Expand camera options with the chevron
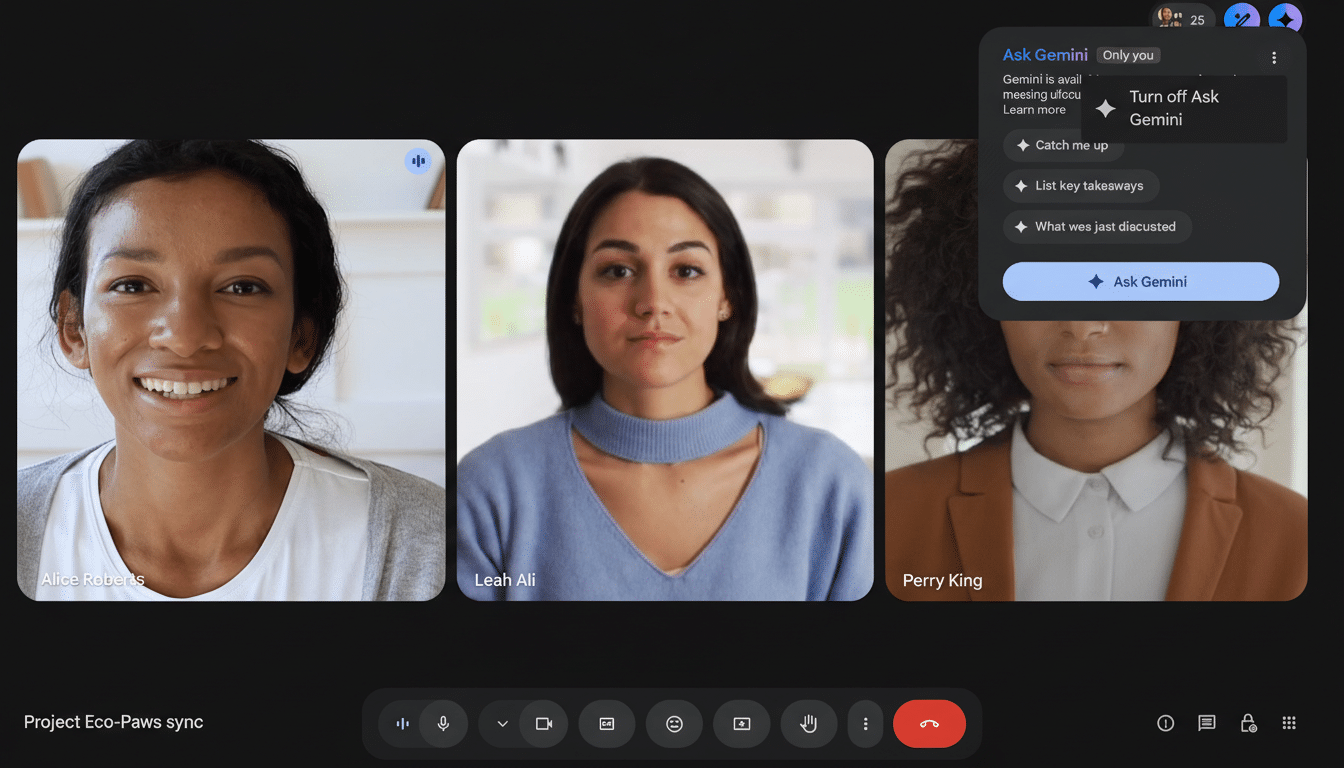Viewport: 1344px width, 768px height. [x=500, y=723]
